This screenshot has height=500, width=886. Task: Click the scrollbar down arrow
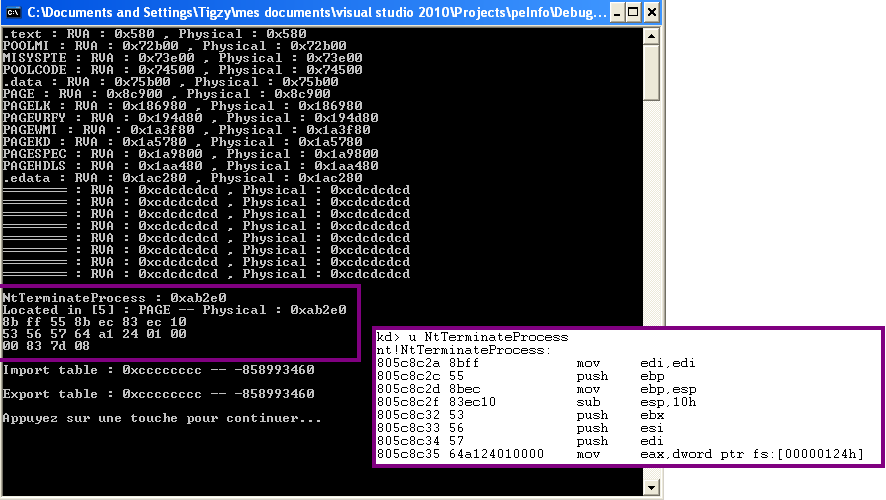(x=652, y=488)
